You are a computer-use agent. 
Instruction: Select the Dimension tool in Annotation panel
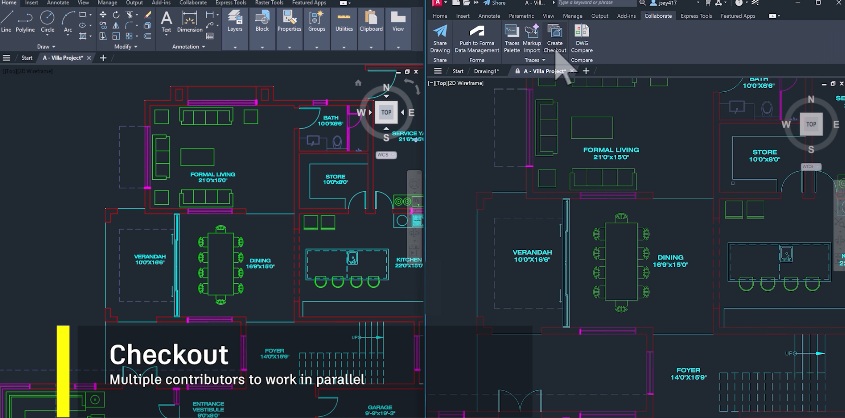[x=190, y=22]
